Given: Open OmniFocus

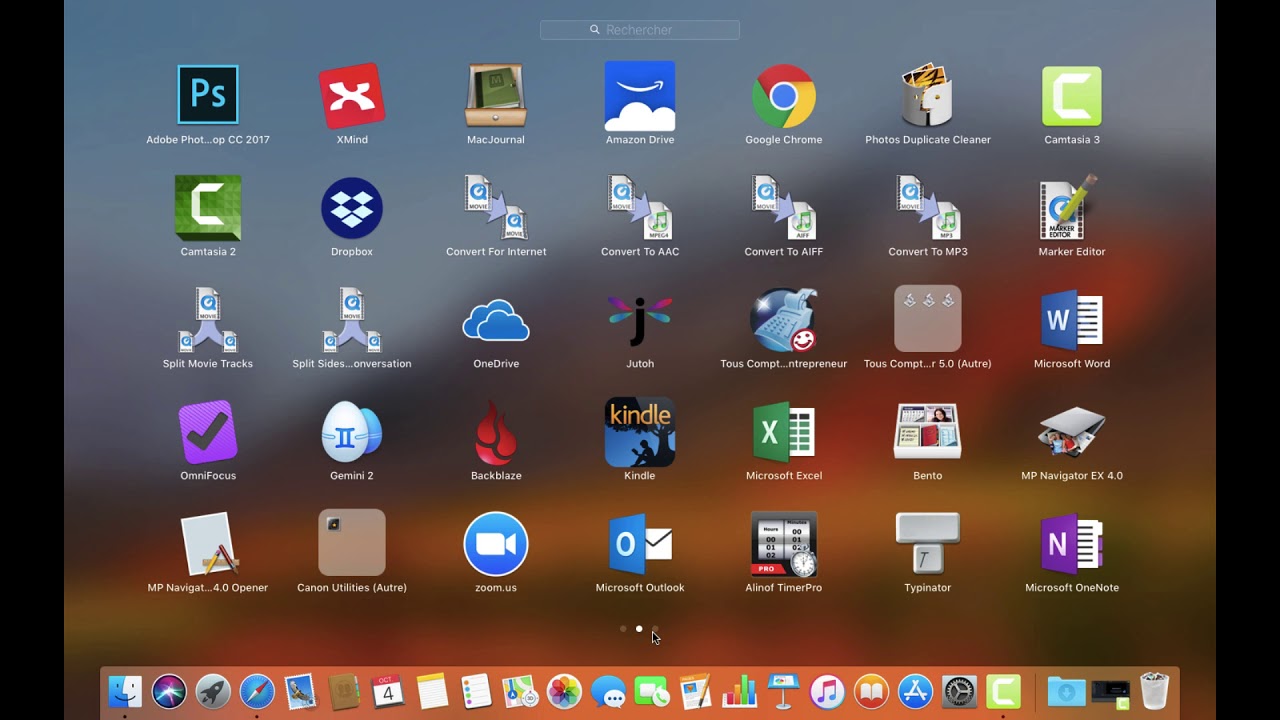Looking at the screenshot, I should pos(208,431).
